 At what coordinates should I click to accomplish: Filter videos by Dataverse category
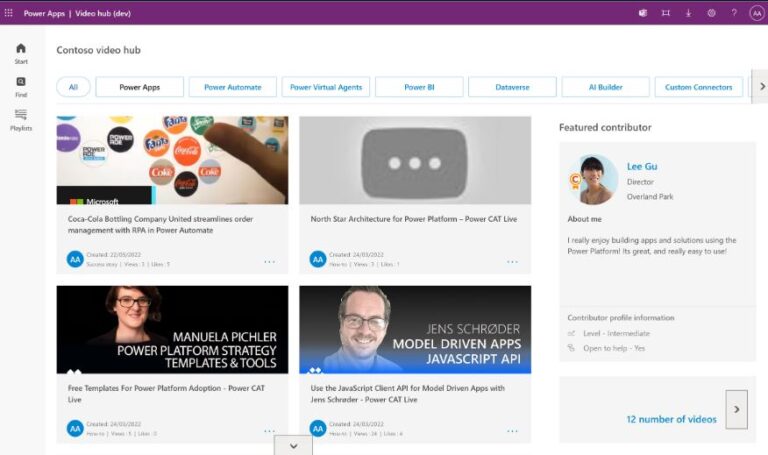coord(512,87)
